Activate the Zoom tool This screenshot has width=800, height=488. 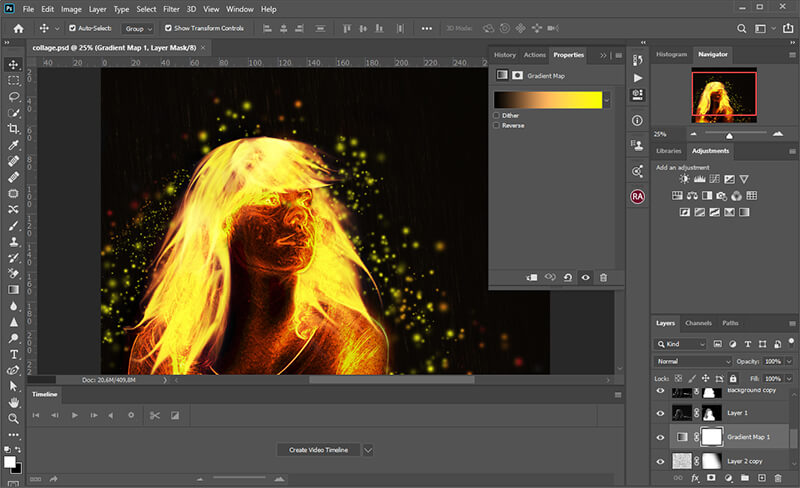13,418
